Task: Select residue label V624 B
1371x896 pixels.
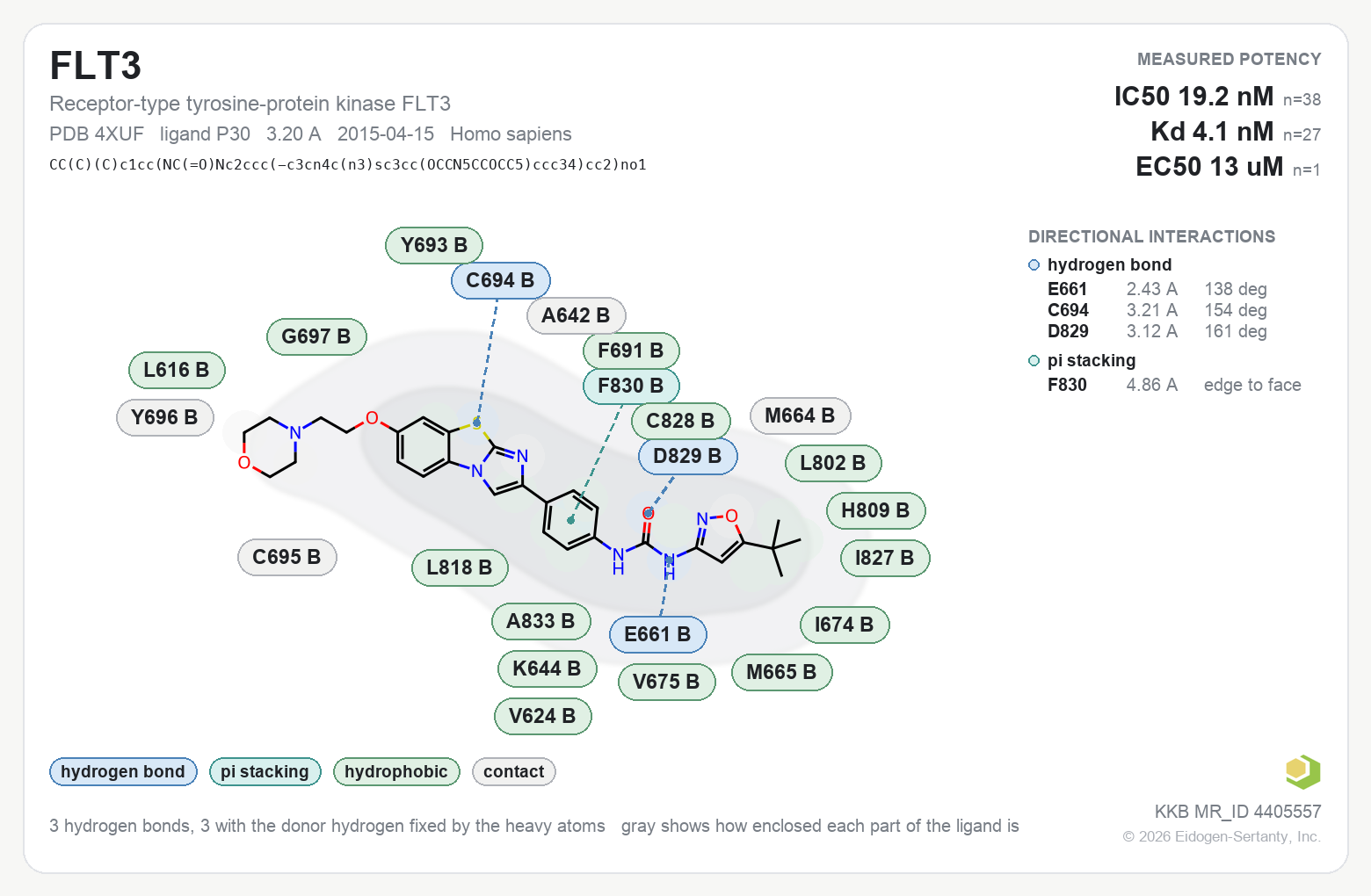Action: tap(543, 716)
